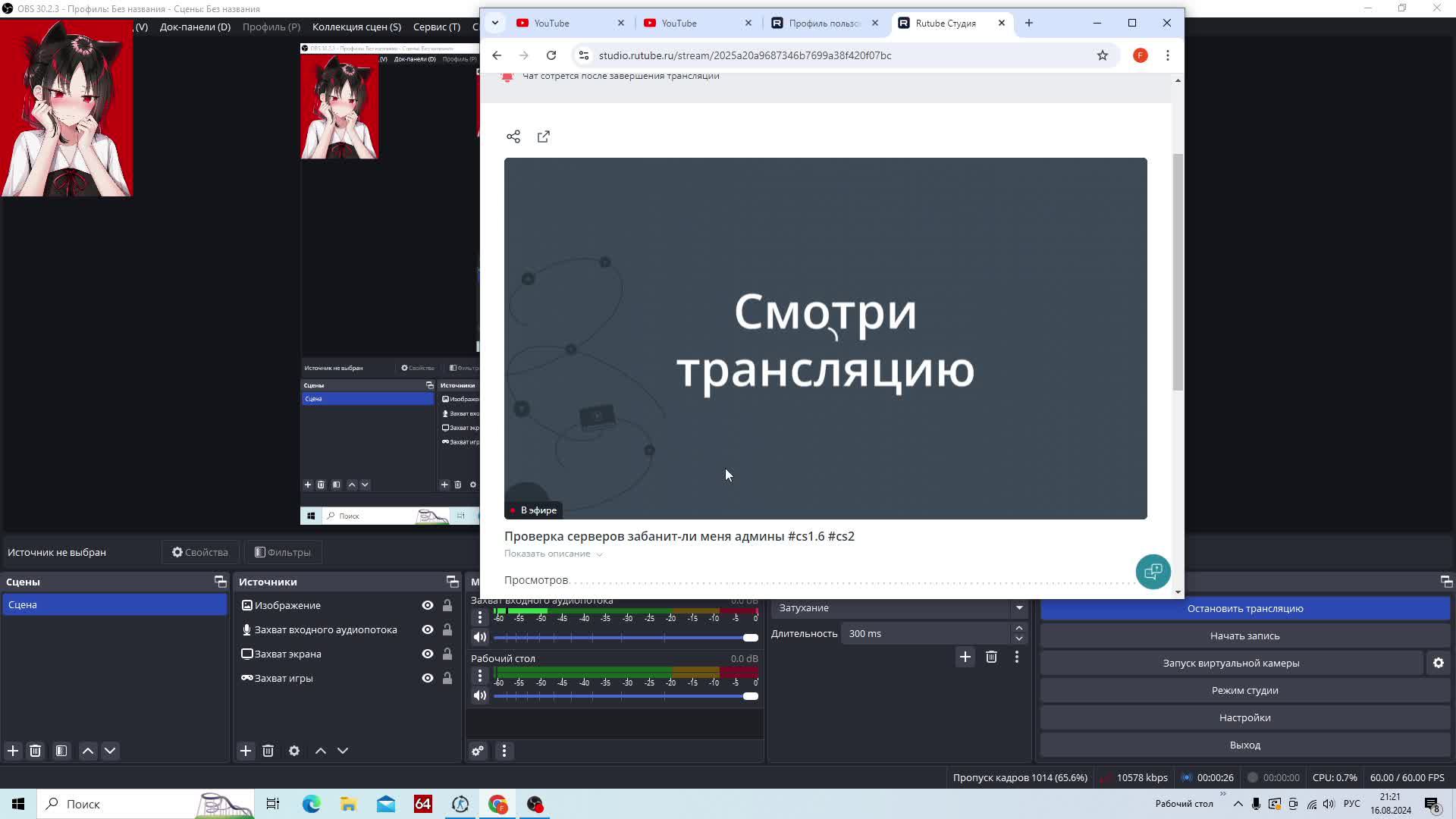This screenshot has height=819, width=1456.
Task: Reload the Rutube Studio page
Action: [x=551, y=55]
